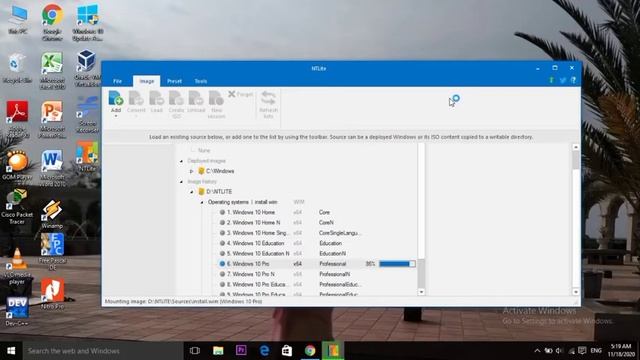Click the Windows Start button
Viewport: 640px width, 360px height.
[x=11, y=351]
